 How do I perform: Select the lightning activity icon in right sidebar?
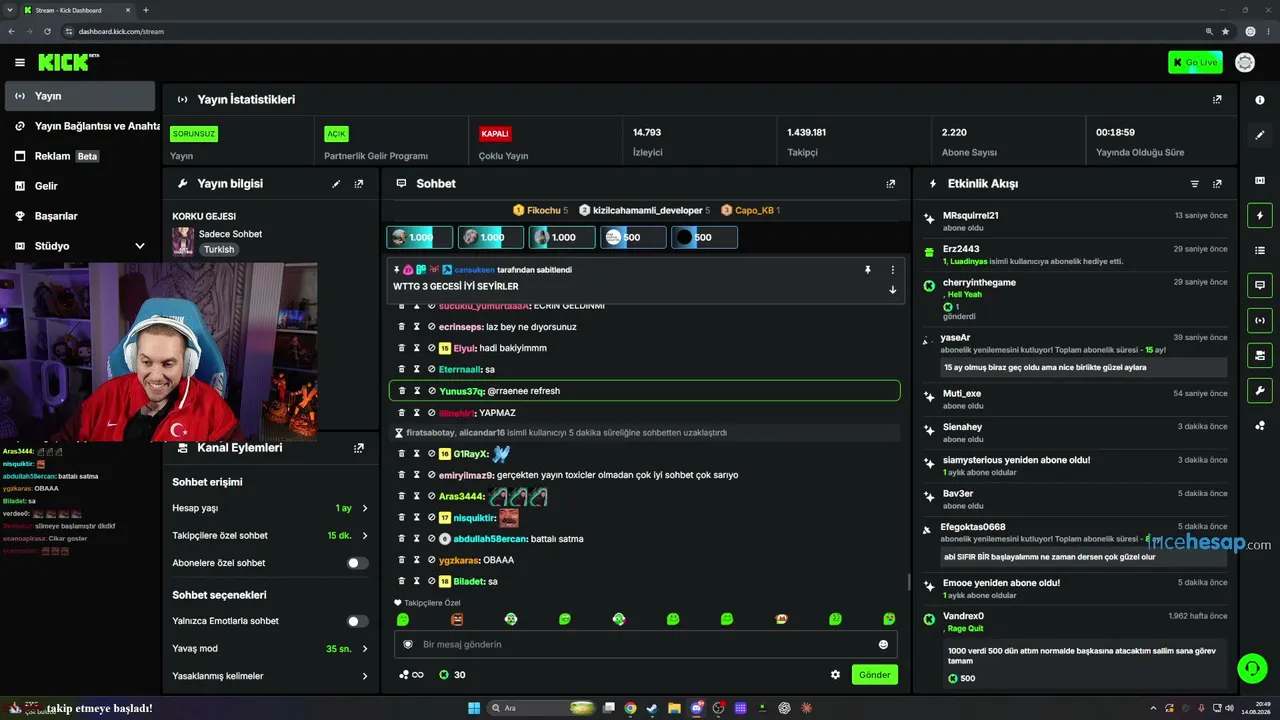coord(1260,215)
